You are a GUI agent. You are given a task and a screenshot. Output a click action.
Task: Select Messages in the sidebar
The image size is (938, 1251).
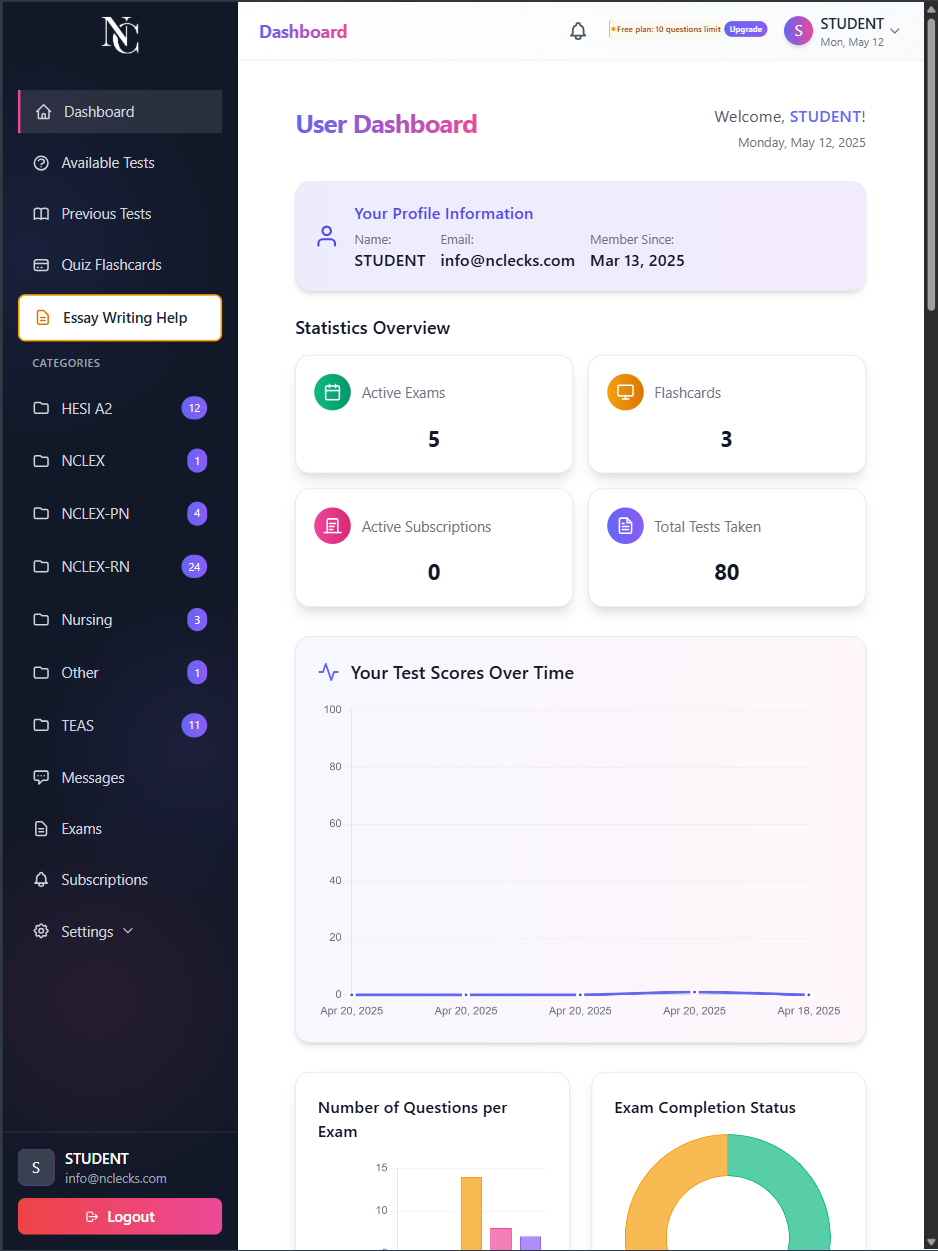[x=93, y=778]
